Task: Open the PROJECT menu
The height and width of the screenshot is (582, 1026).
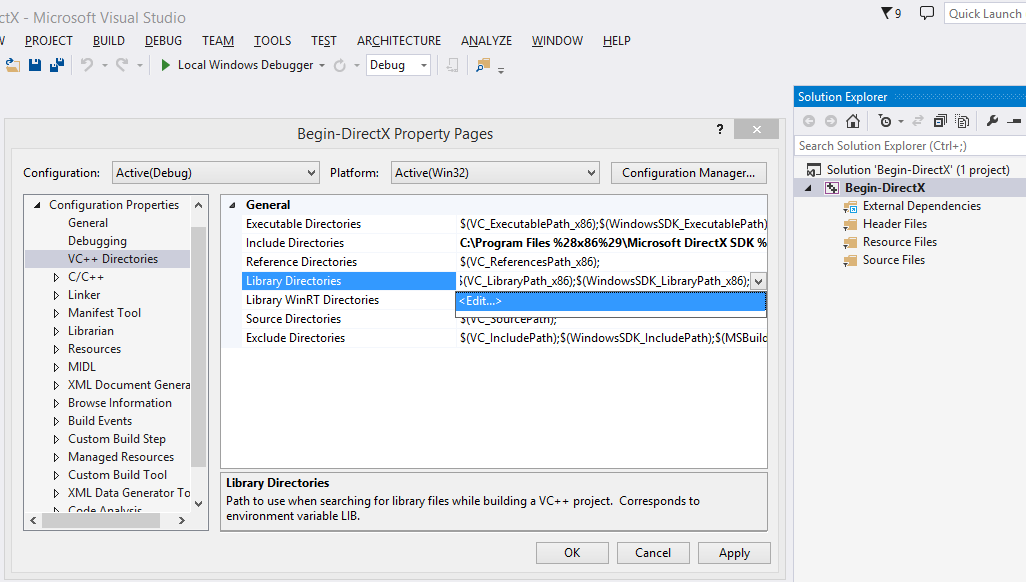Action: [x=48, y=41]
